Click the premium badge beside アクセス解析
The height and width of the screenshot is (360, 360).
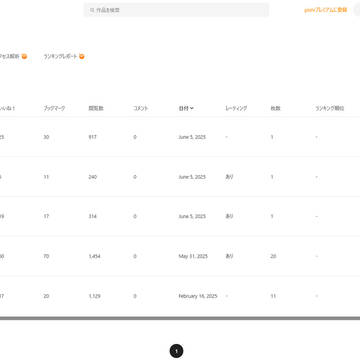point(24,57)
